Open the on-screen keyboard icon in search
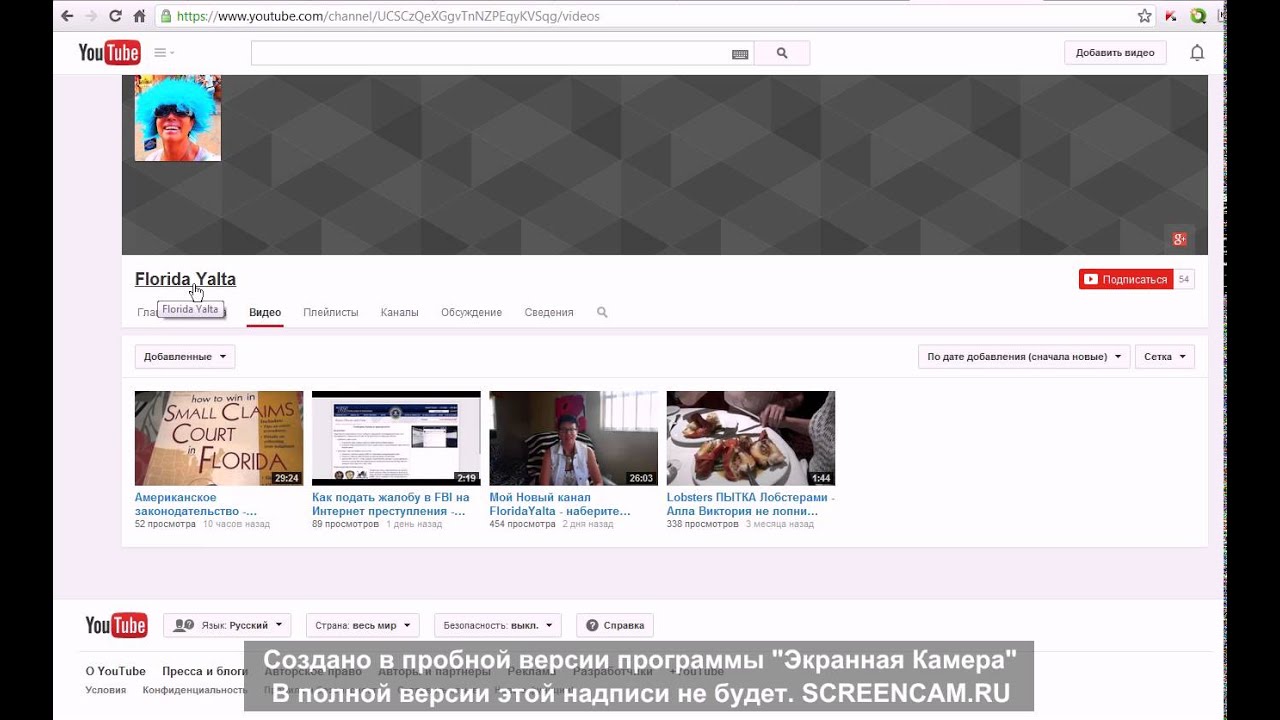 [x=740, y=54]
